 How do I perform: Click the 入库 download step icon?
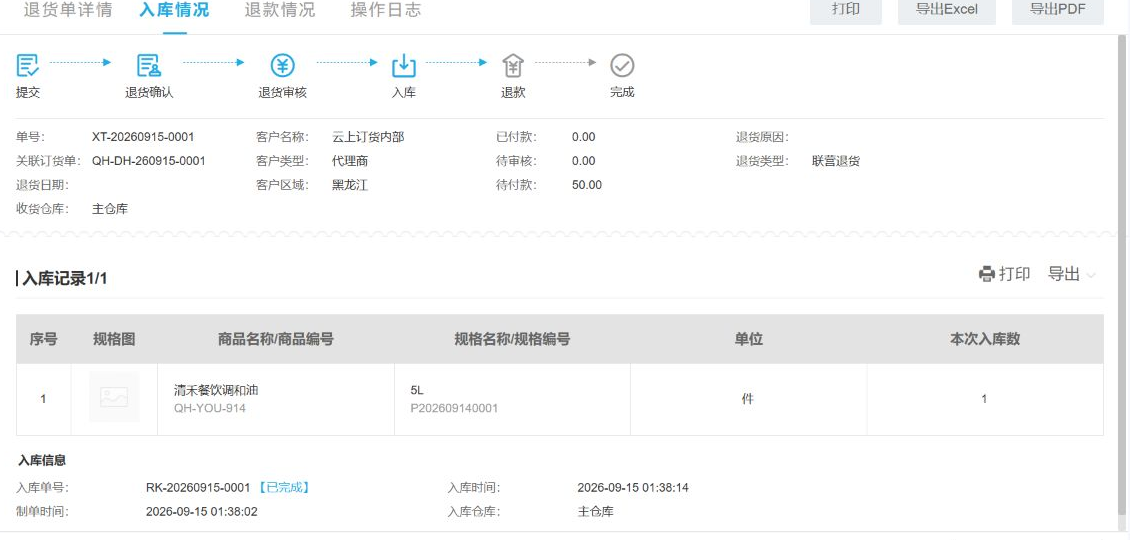coord(404,66)
